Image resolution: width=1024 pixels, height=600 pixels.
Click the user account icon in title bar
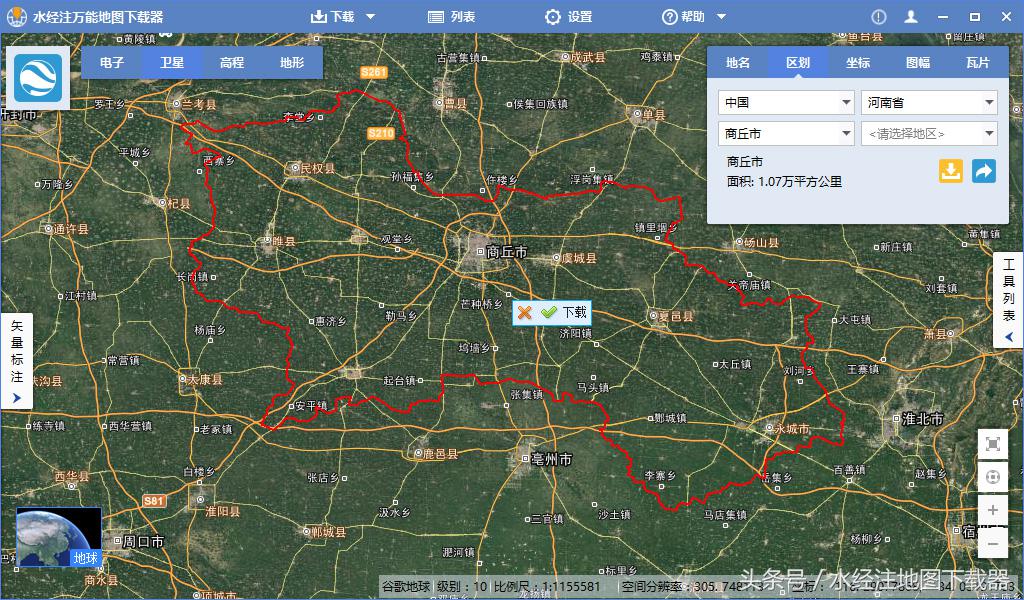[909, 16]
